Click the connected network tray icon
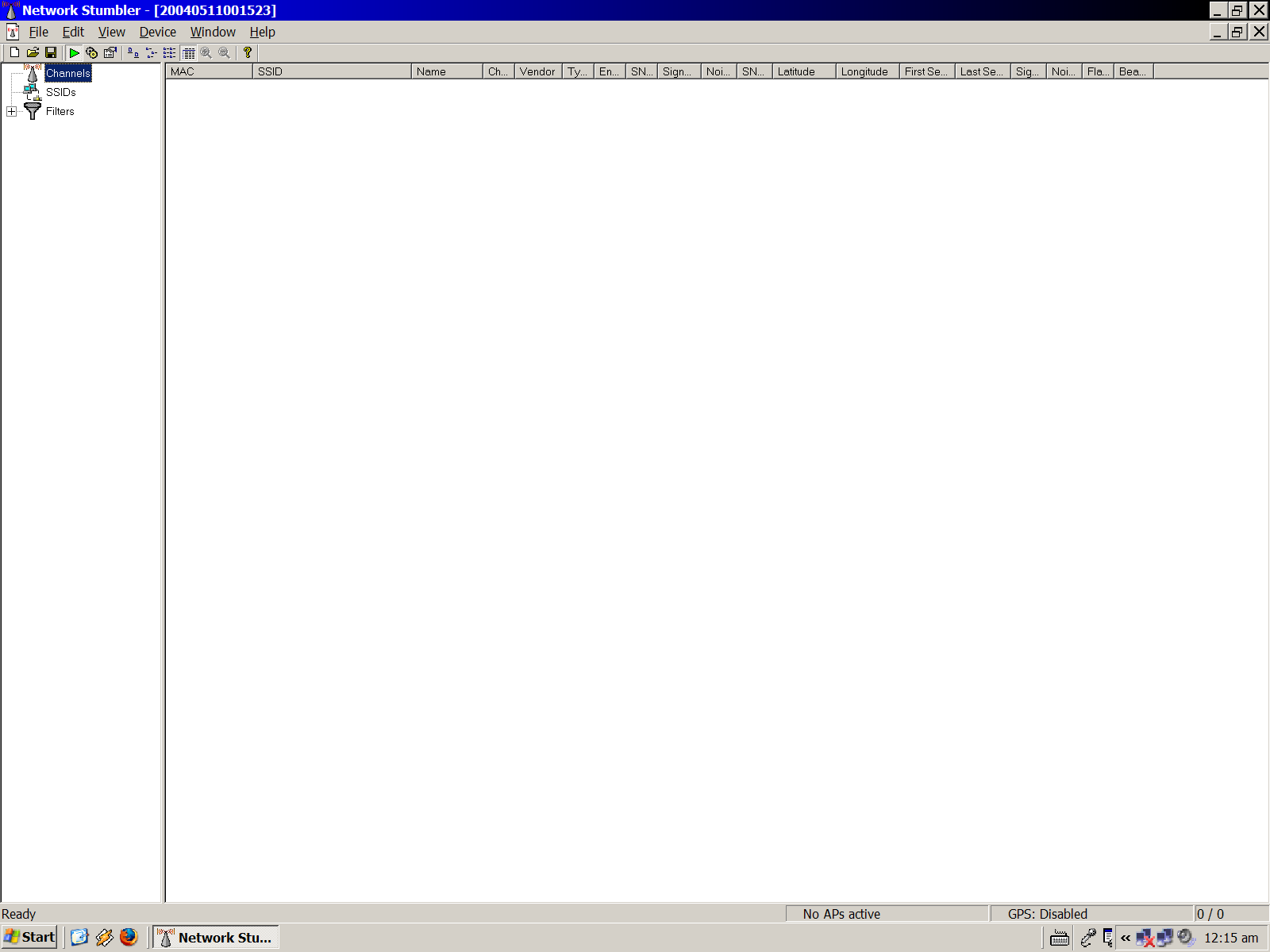The height and width of the screenshot is (952, 1270). click(x=1164, y=938)
